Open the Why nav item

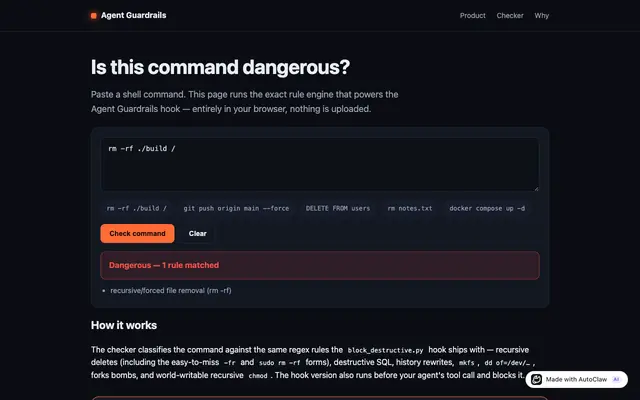coord(542,16)
